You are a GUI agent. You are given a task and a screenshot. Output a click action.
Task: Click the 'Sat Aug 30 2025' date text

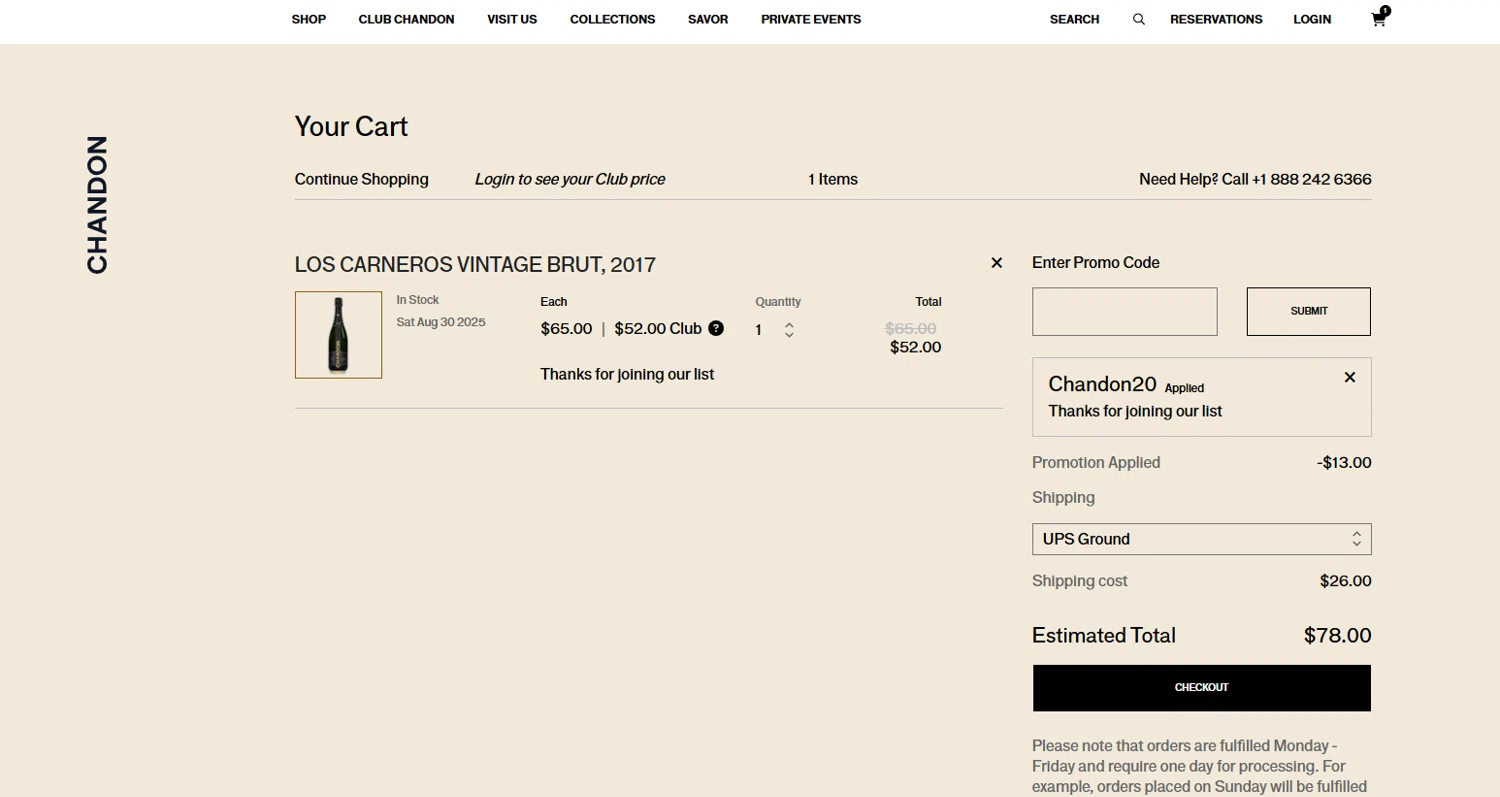coord(441,322)
